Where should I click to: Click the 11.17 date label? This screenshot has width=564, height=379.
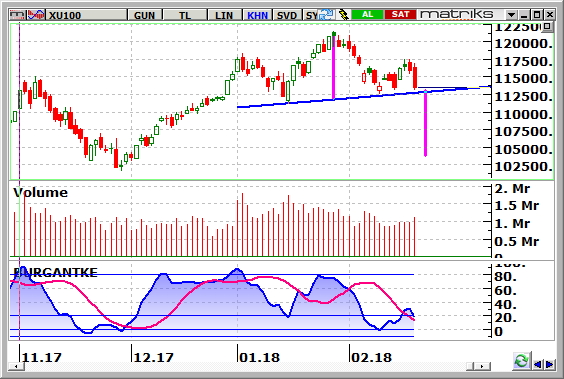pos(42,357)
